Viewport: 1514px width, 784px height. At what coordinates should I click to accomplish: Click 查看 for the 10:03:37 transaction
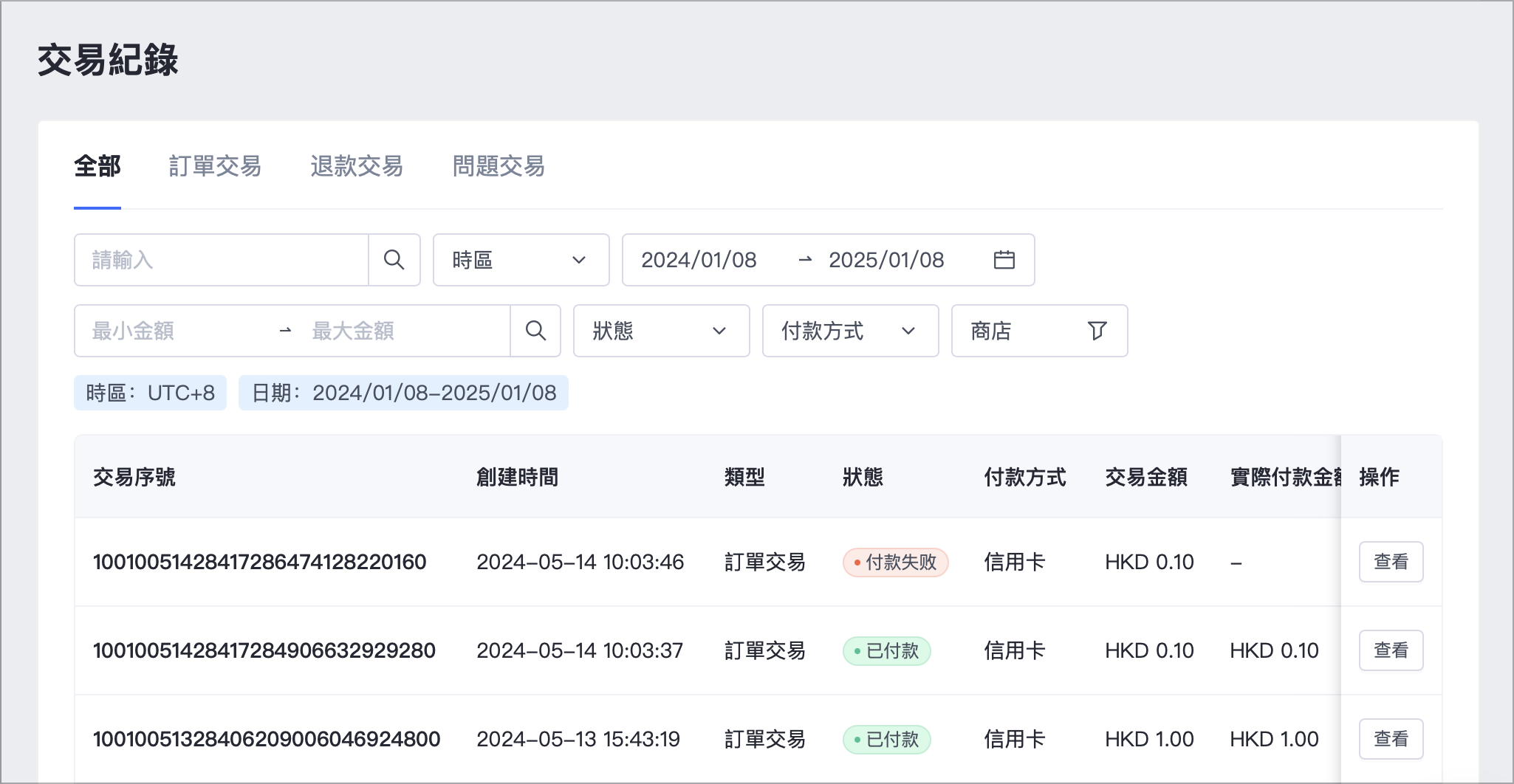(x=1391, y=650)
